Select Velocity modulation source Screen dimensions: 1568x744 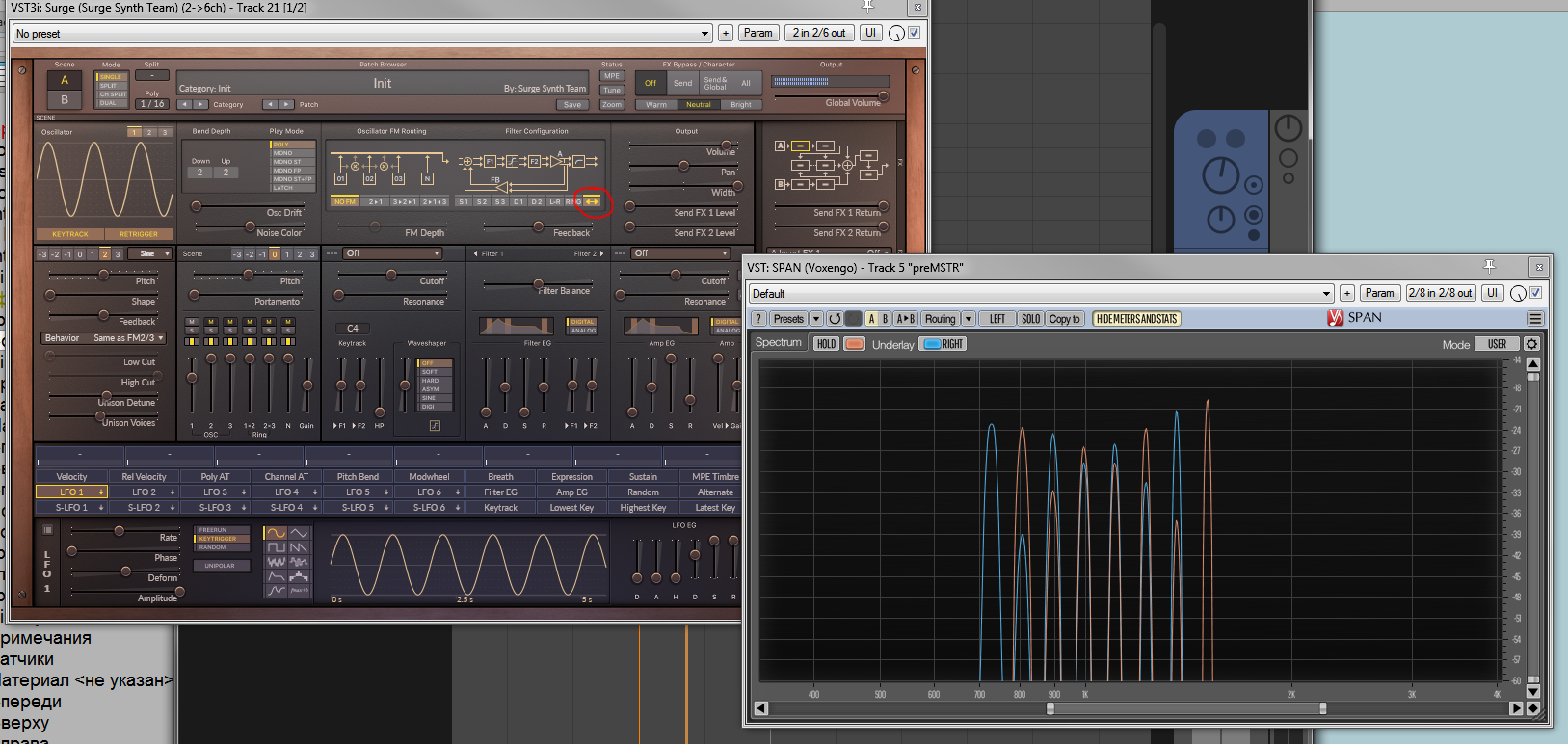pyautogui.click(x=71, y=476)
